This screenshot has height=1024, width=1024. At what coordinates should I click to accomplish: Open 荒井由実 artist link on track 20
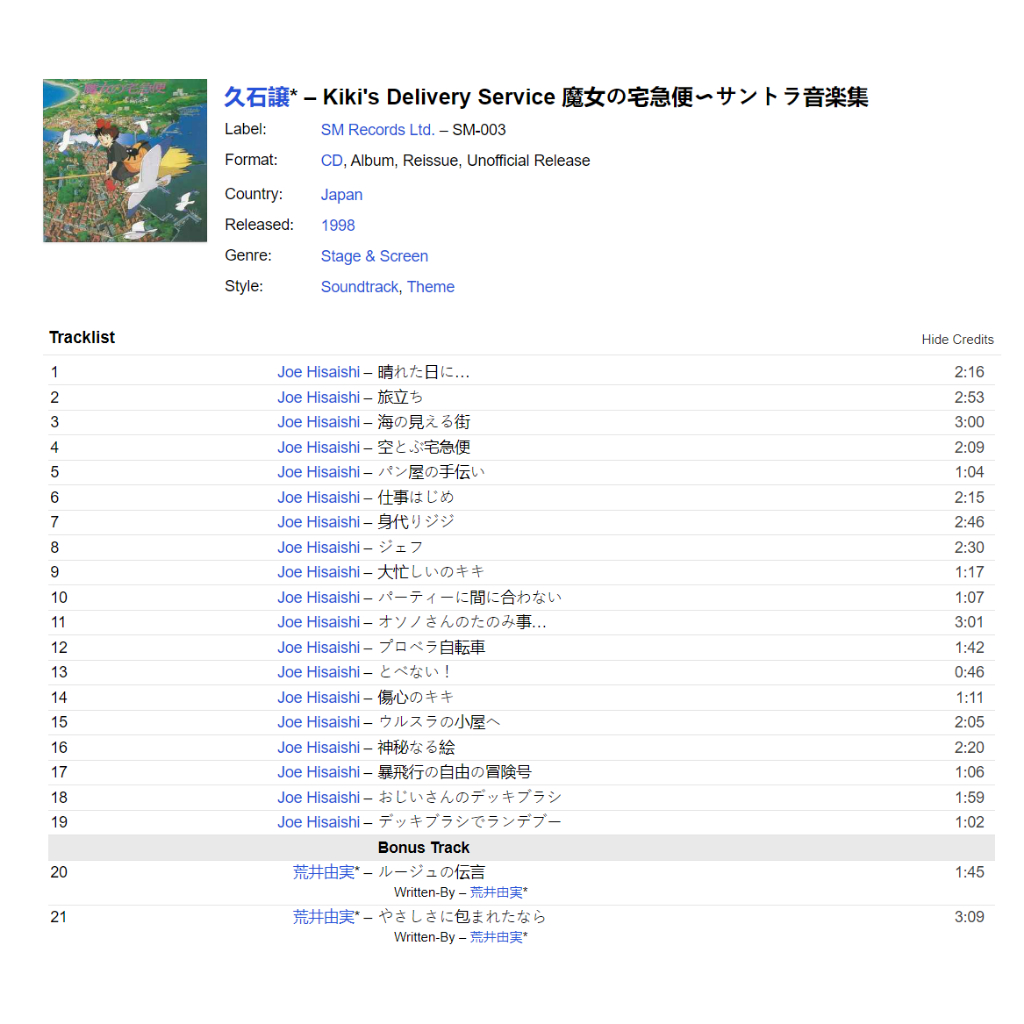[324, 872]
